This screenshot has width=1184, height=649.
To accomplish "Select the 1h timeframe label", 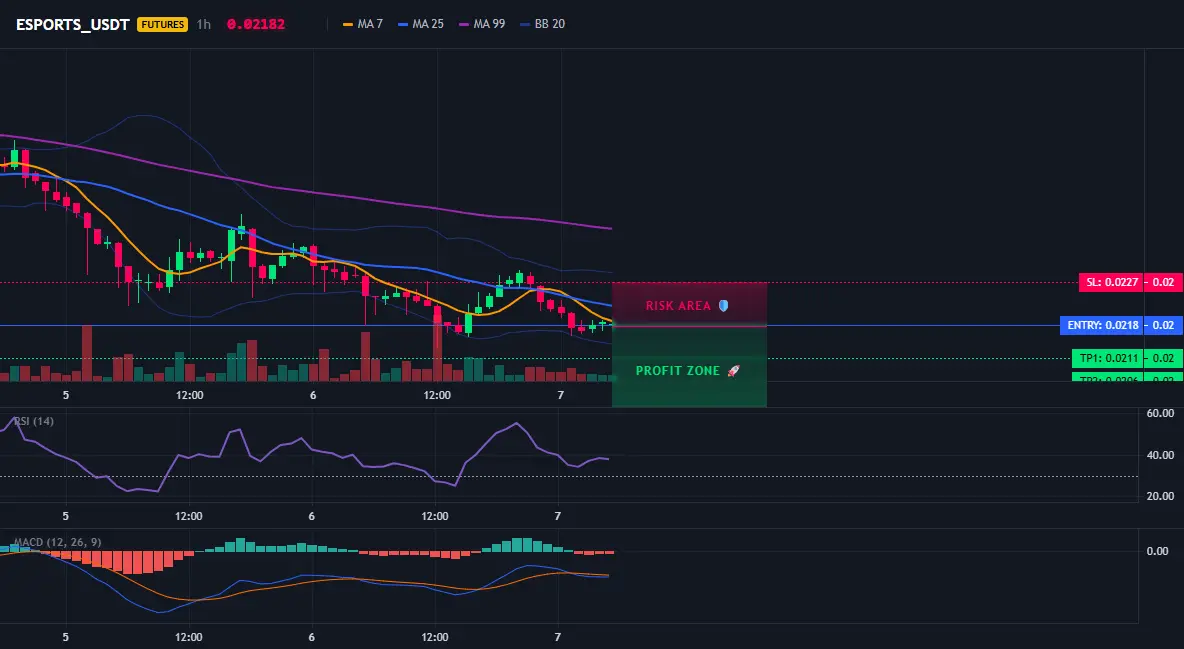I will pos(204,24).
